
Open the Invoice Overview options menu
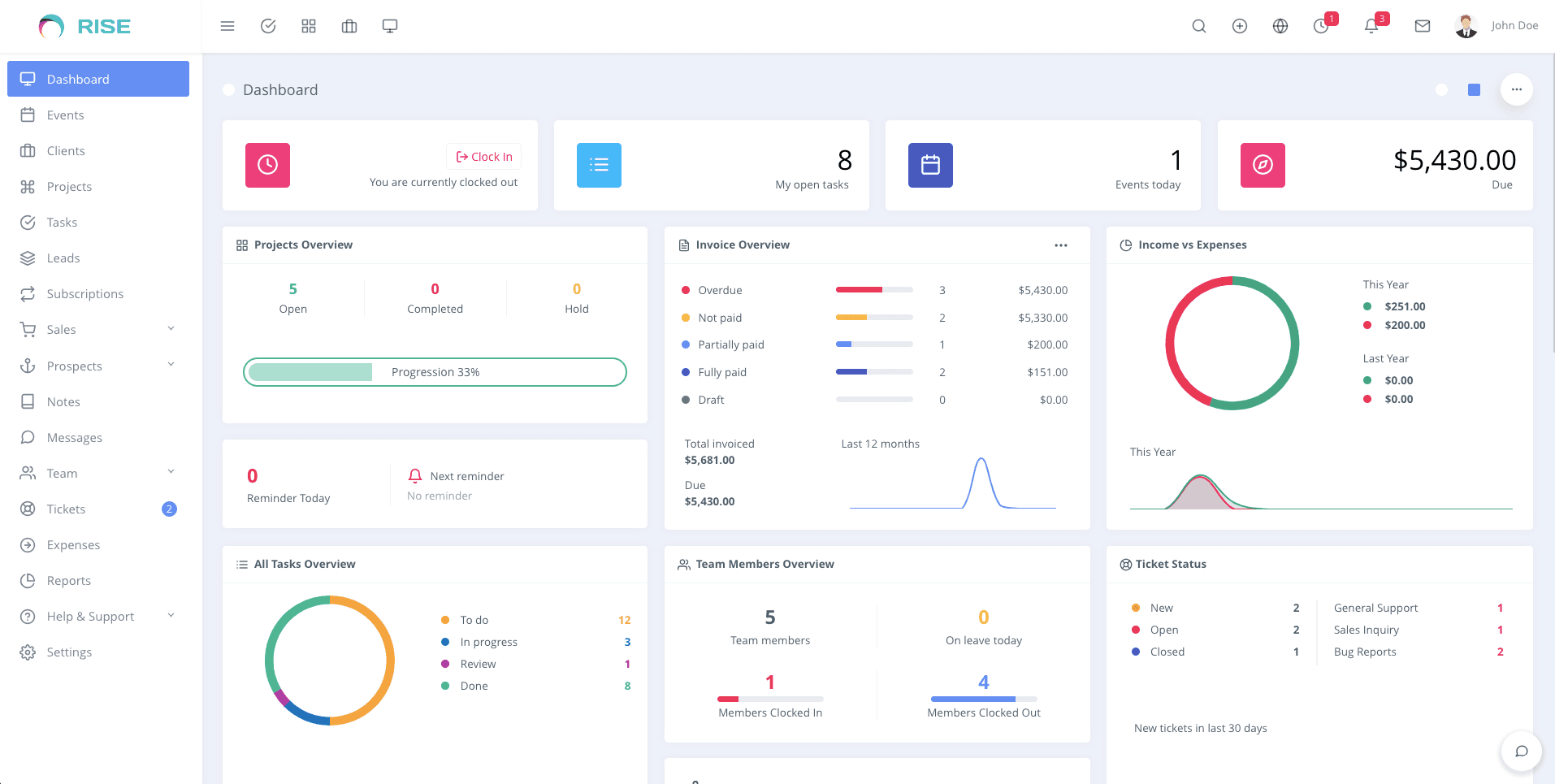(1061, 245)
